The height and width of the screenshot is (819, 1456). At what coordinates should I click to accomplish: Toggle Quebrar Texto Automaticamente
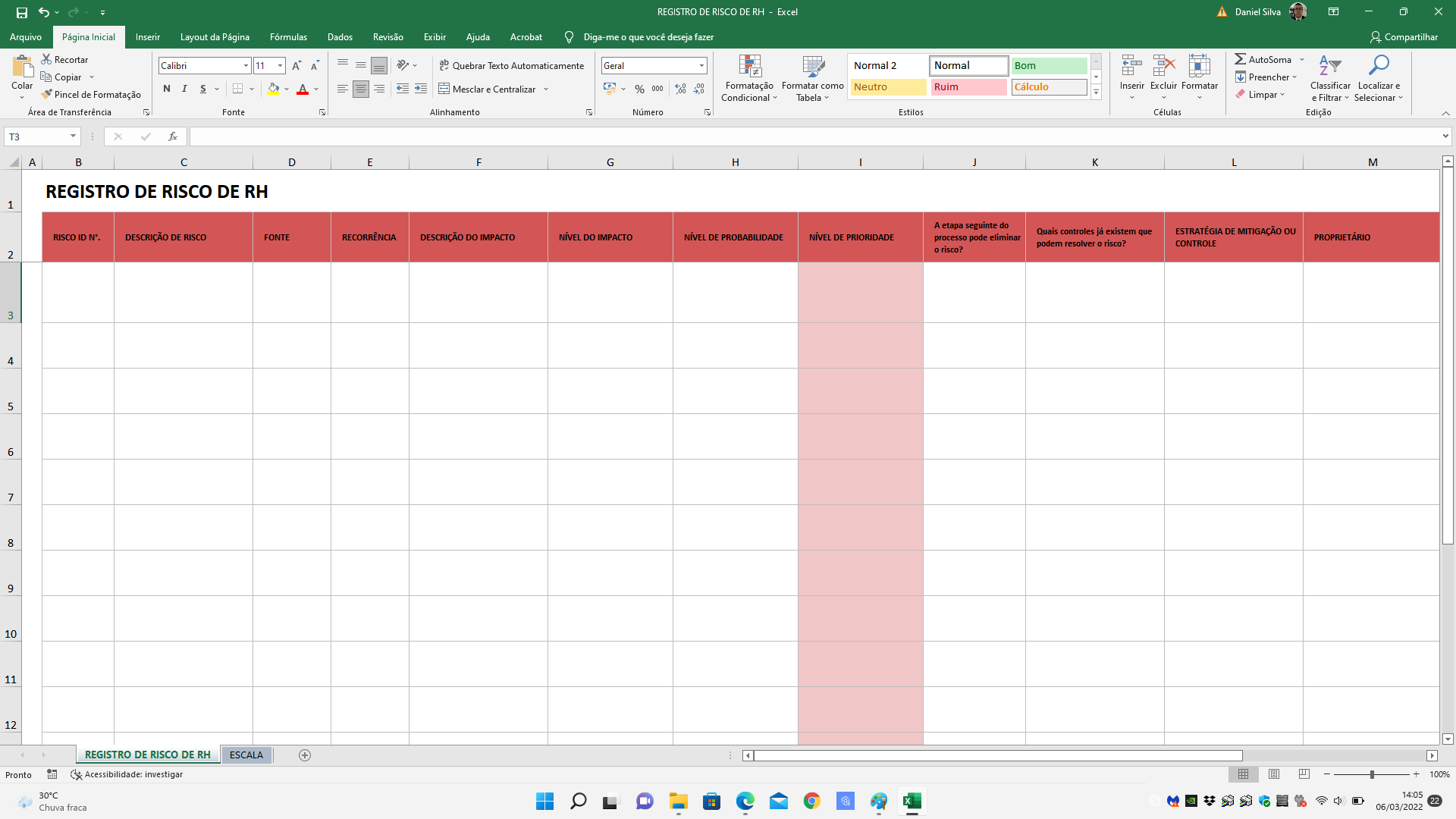(511, 66)
